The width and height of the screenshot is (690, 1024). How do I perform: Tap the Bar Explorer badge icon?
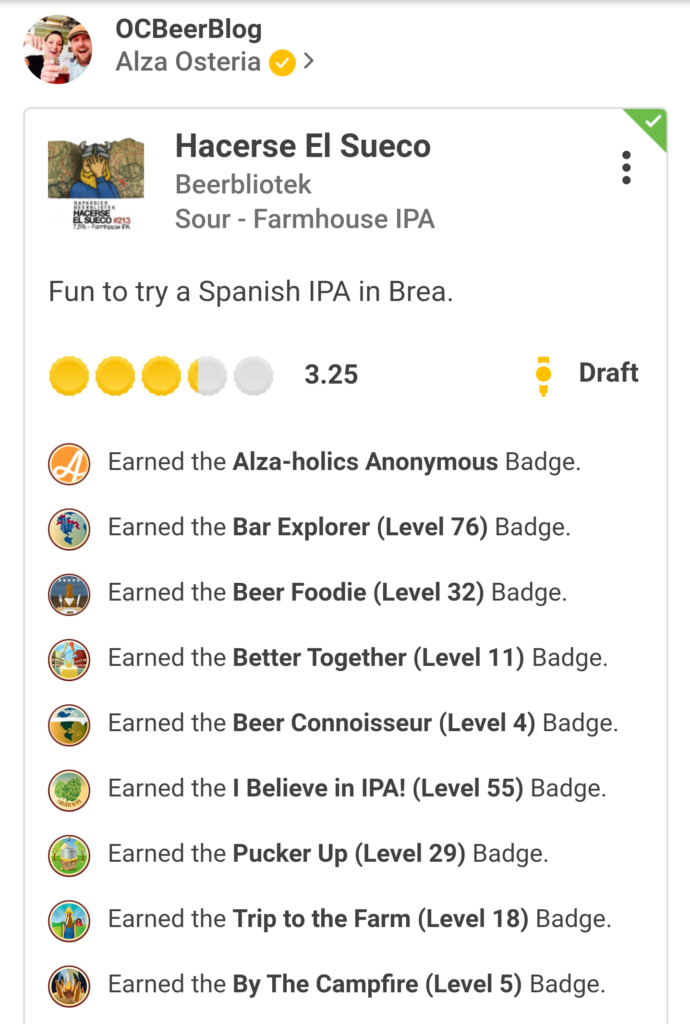(69, 528)
